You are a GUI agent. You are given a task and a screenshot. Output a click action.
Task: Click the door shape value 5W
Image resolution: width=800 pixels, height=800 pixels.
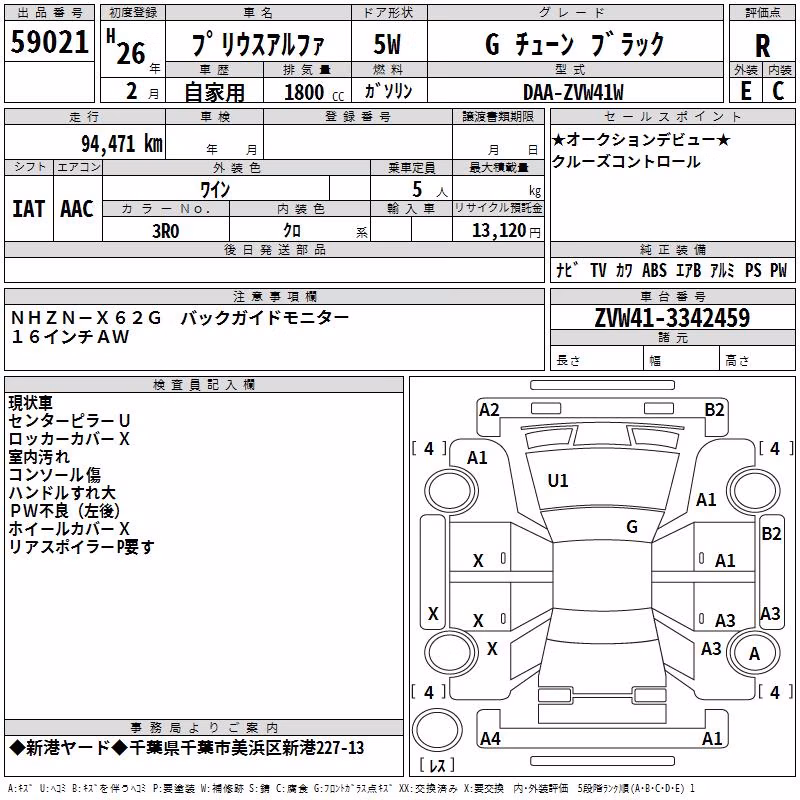click(387, 44)
